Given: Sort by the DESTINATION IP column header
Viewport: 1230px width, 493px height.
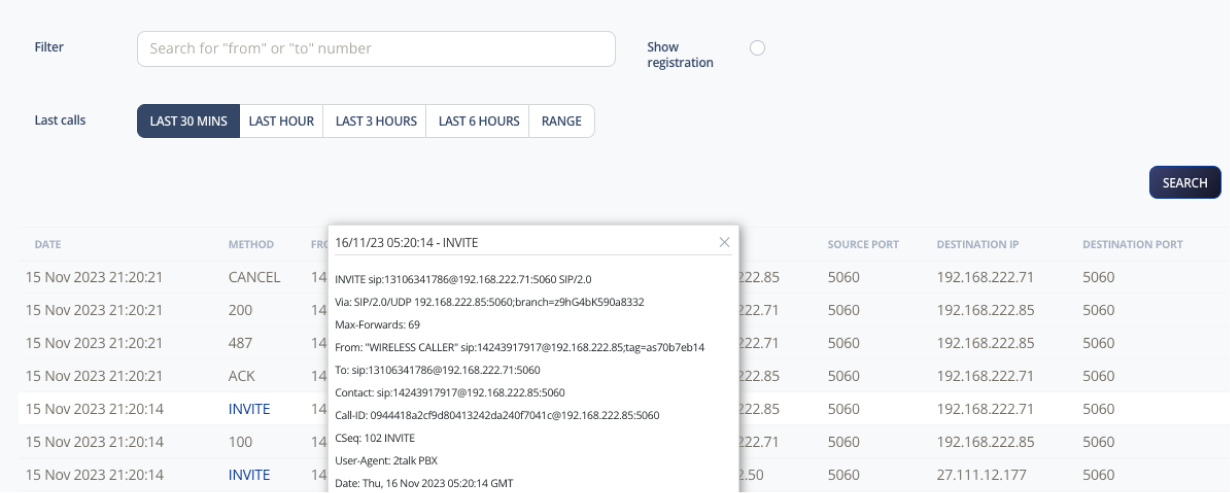Looking at the screenshot, I should (x=978, y=244).
